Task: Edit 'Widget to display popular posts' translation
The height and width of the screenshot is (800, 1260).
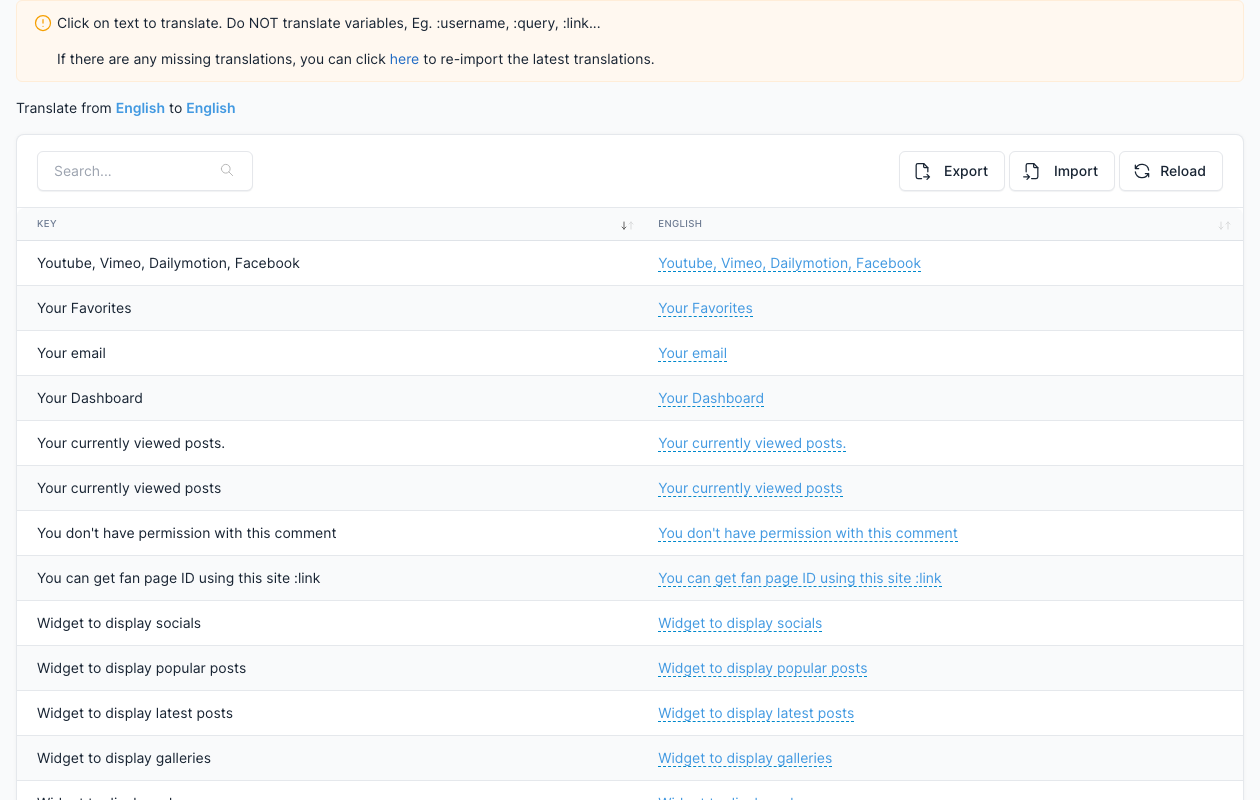Action: point(762,668)
